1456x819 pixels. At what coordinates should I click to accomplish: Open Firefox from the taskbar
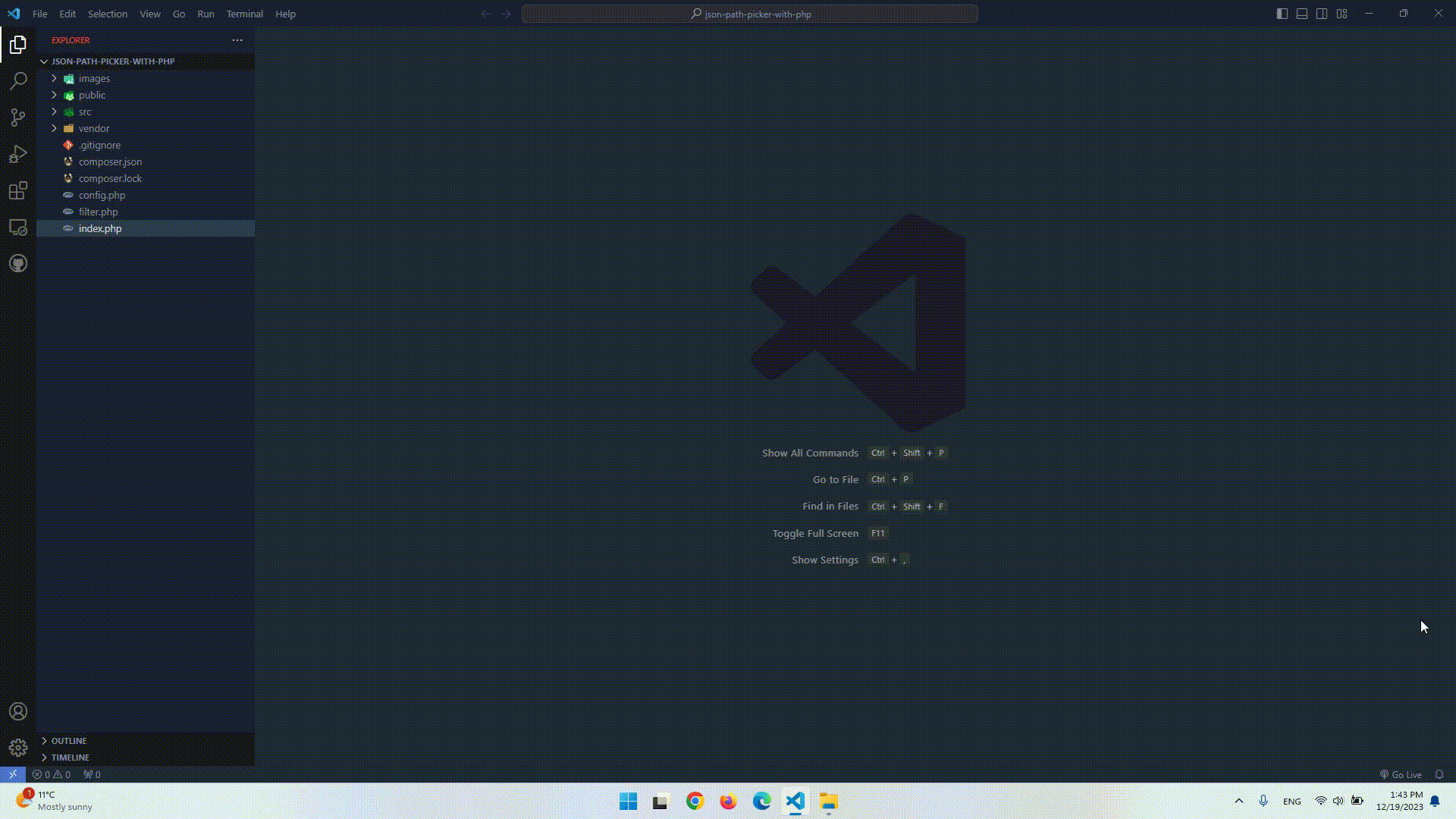pyautogui.click(x=728, y=802)
